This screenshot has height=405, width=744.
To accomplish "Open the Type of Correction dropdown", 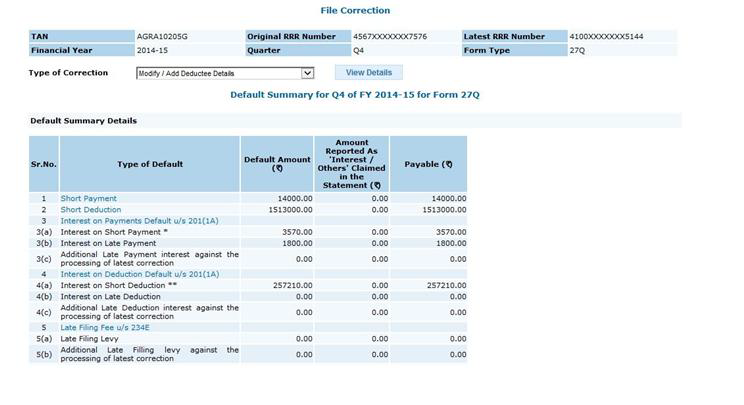I will (x=225, y=73).
